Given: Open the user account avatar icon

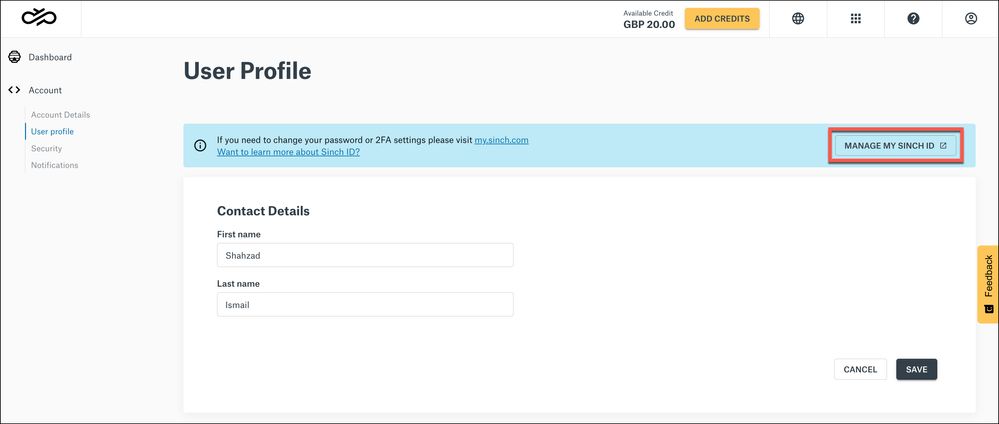Looking at the screenshot, I should [971, 18].
